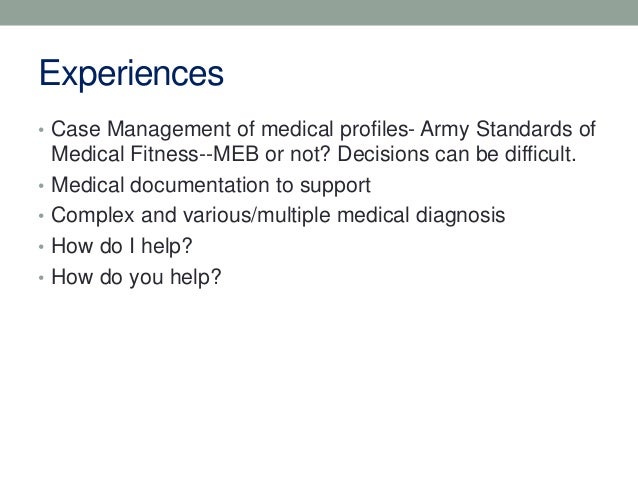Click the Experiences slide title
The image size is (638, 479).
(131, 74)
